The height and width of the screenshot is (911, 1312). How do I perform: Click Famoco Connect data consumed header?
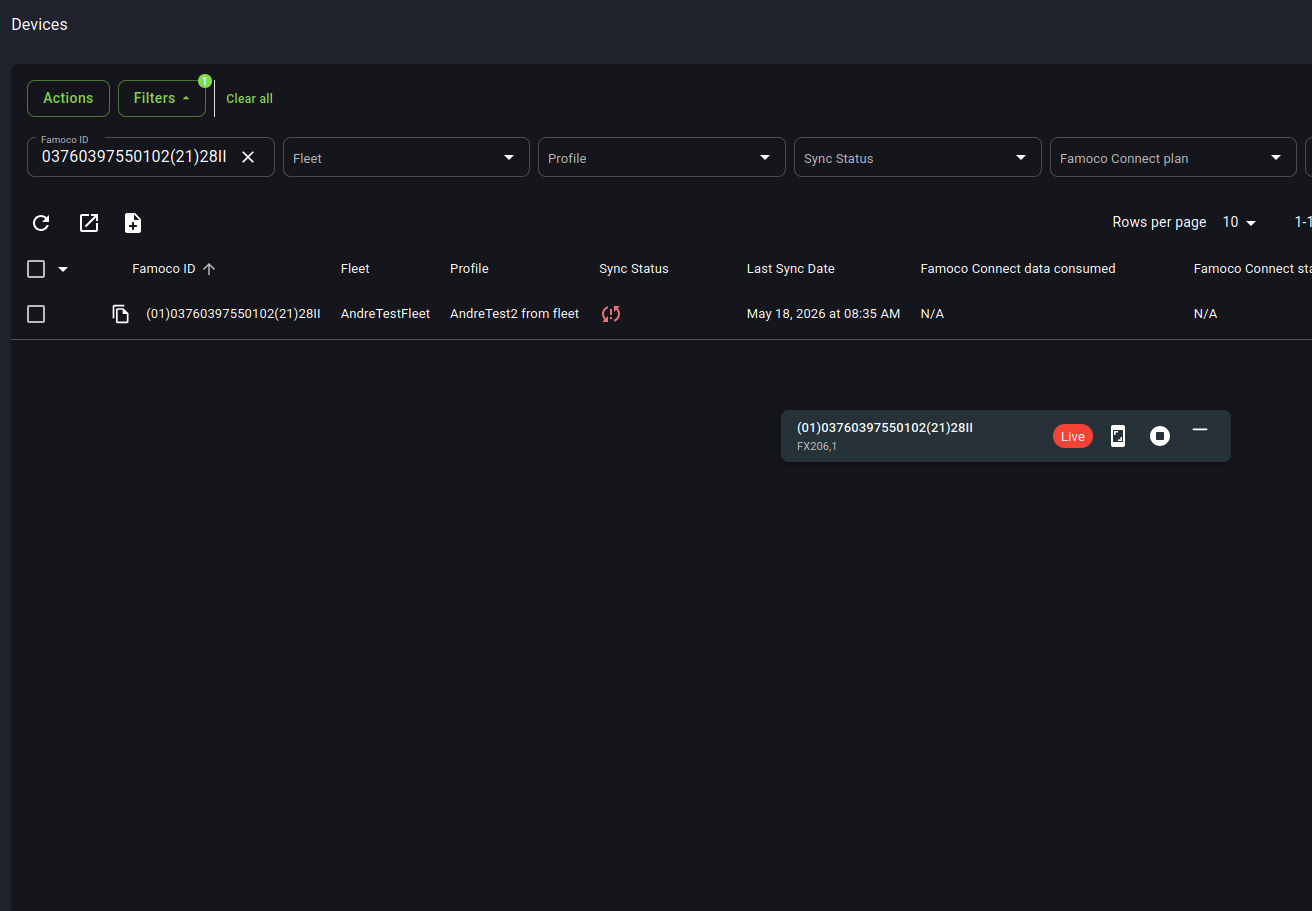(x=1018, y=269)
